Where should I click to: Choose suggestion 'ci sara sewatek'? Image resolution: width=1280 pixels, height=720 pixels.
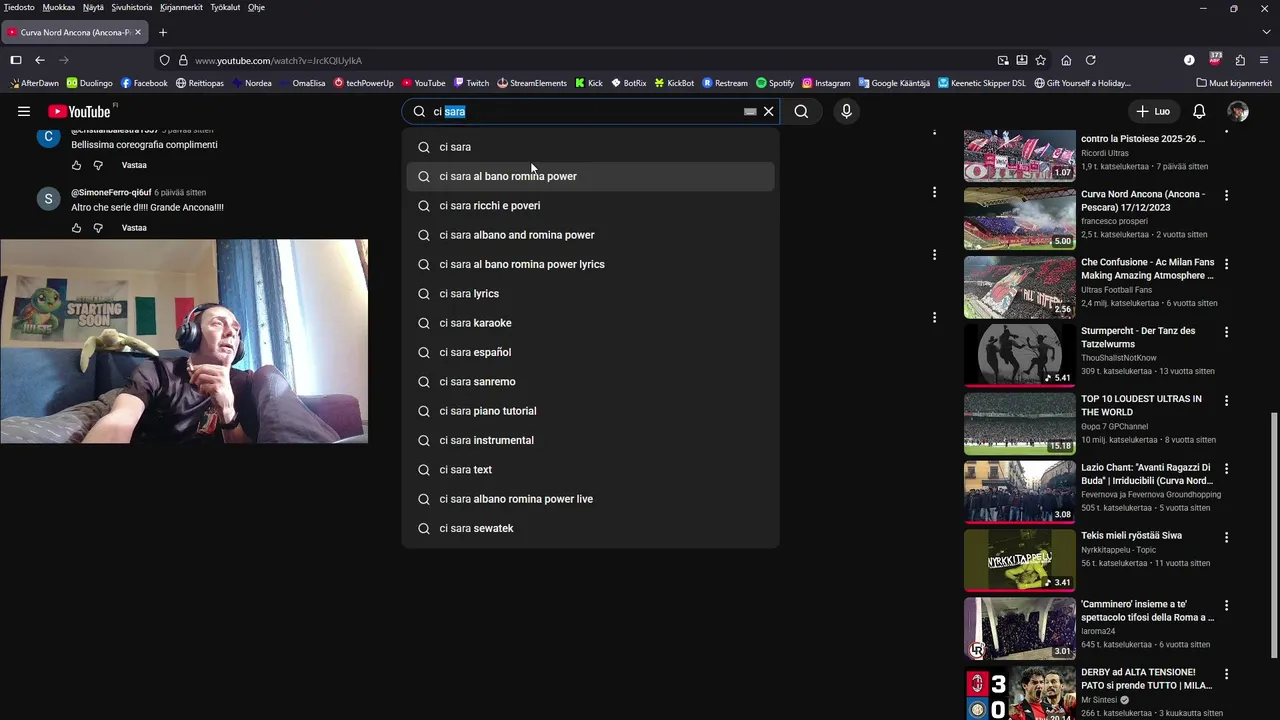[x=590, y=528]
